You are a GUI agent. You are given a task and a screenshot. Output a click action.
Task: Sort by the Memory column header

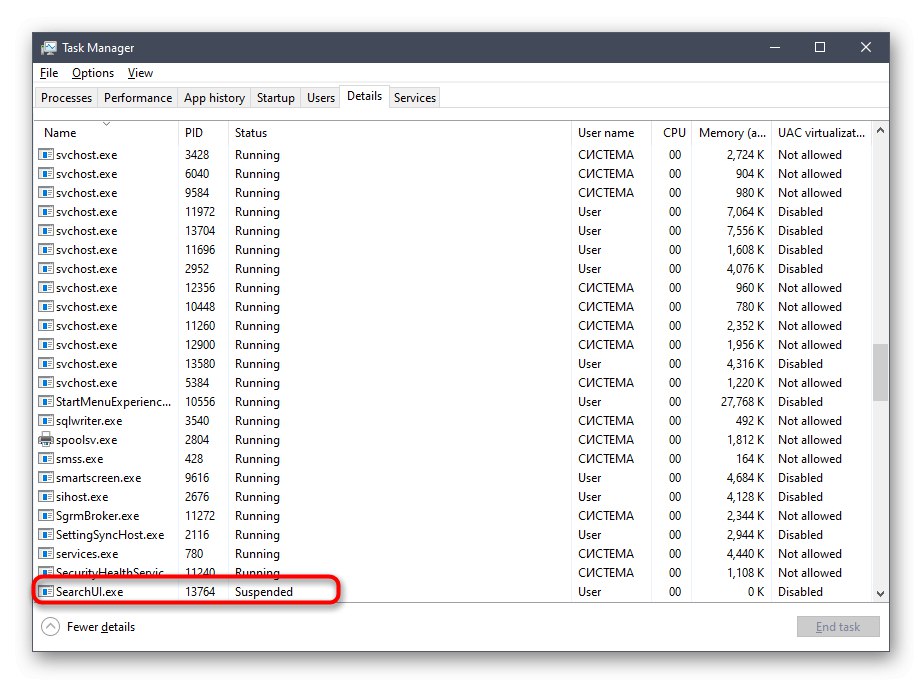(732, 132)
